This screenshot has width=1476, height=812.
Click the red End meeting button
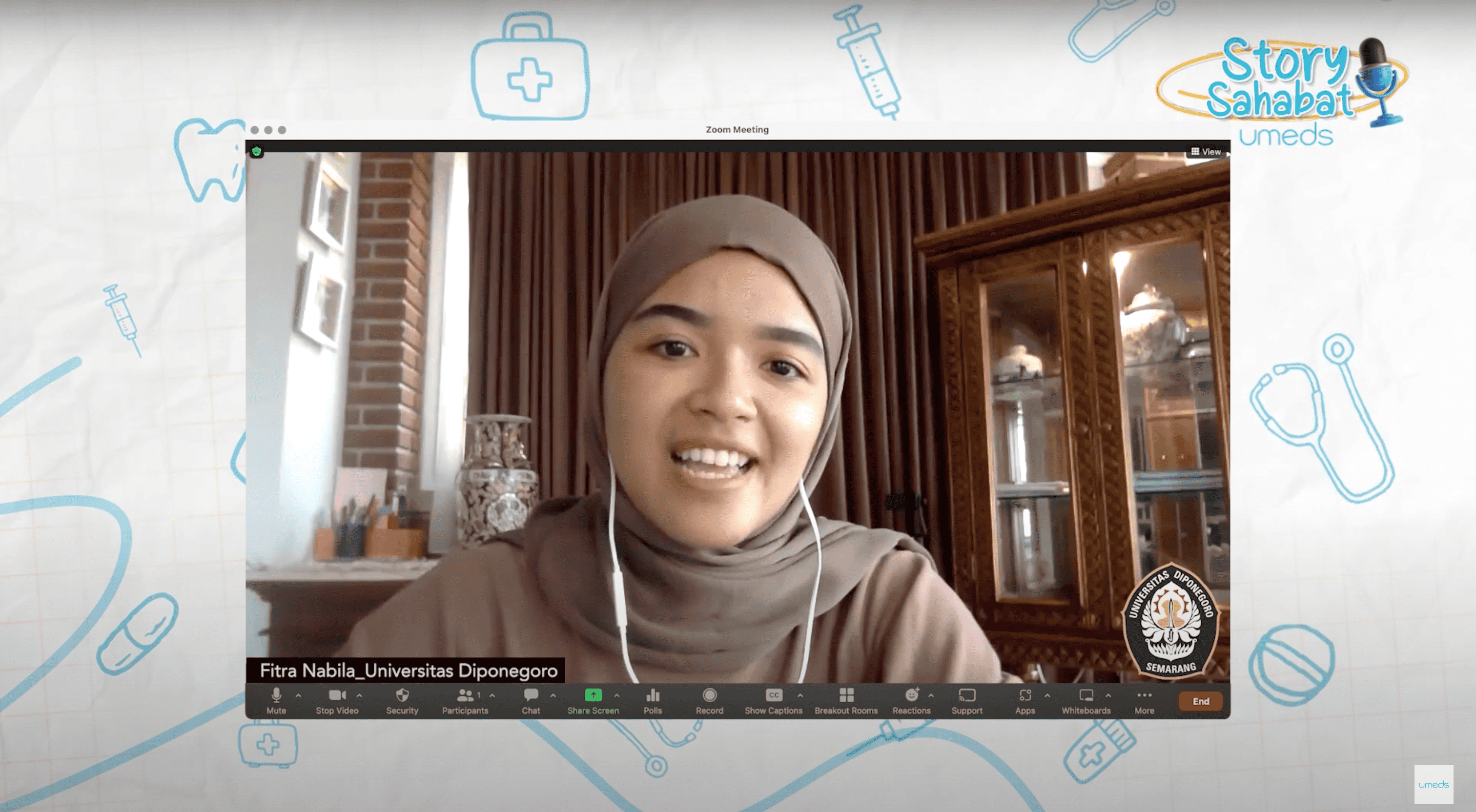pyautogui.click(x=1200, y=701)
